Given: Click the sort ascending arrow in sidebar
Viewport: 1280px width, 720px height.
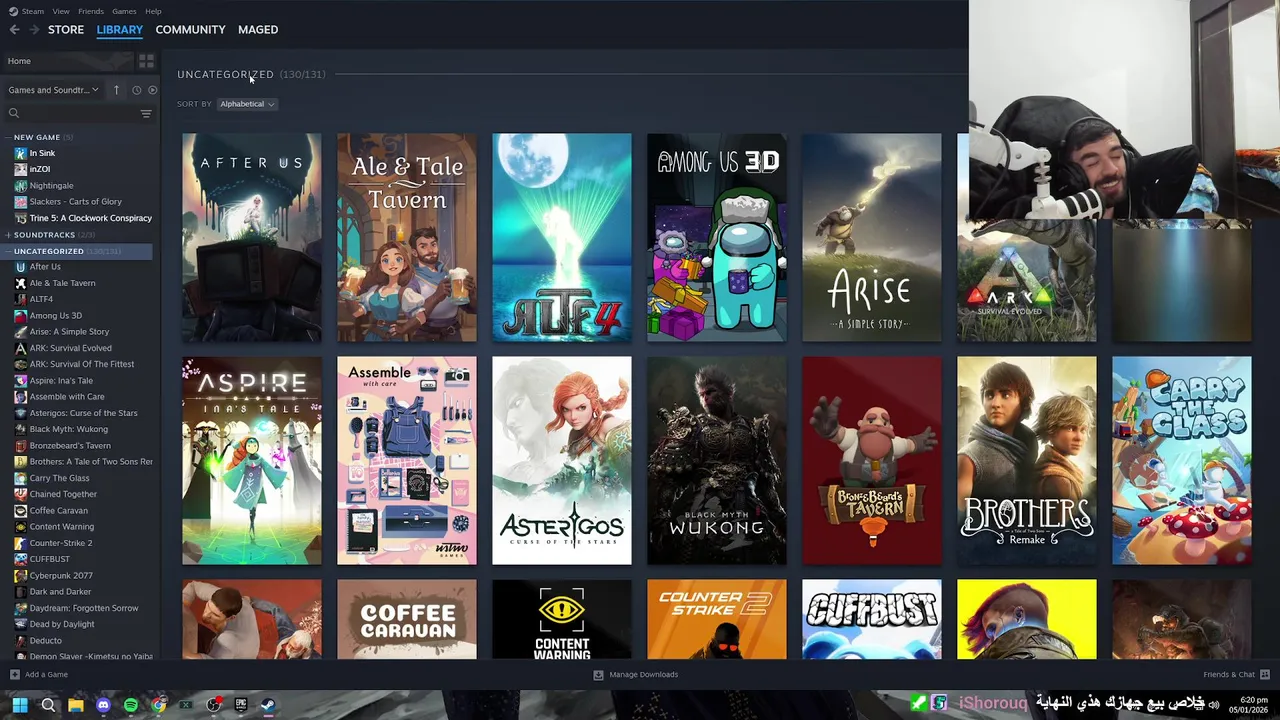Looking at the screenshot, I should 116,90.
